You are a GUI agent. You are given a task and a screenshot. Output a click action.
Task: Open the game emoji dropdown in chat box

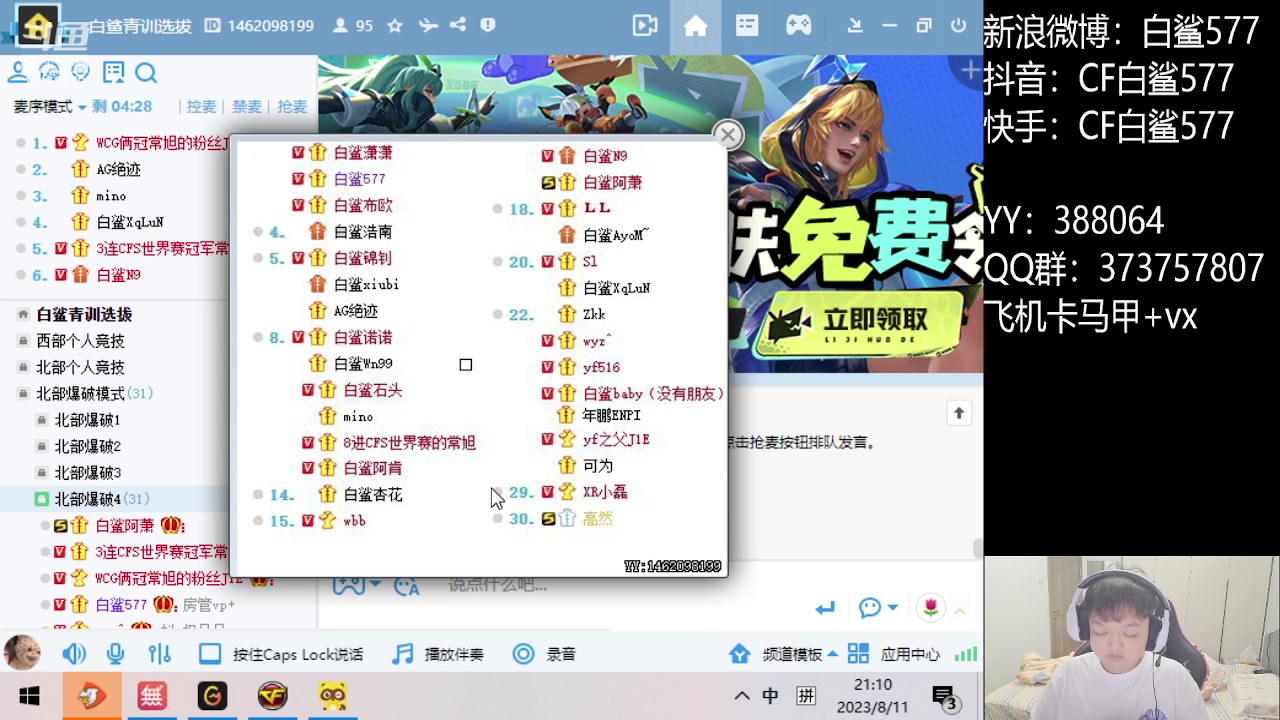[x=375, y=584]
